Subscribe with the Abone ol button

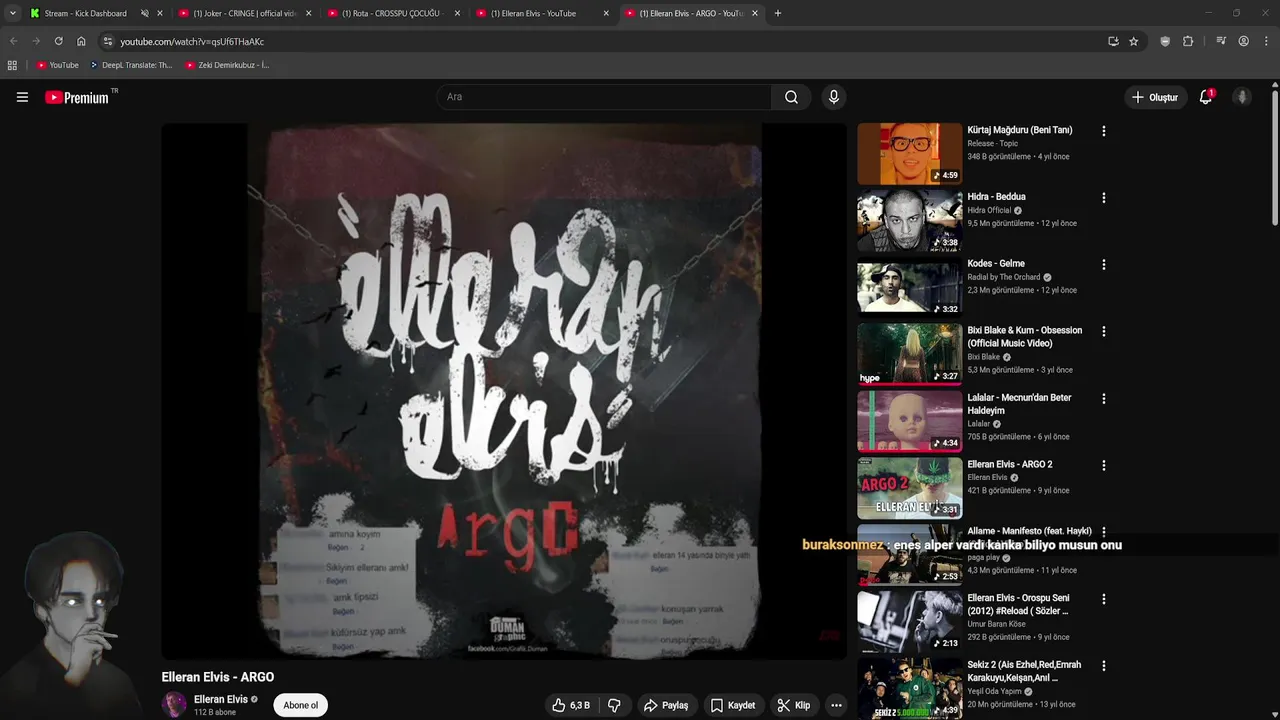[300, 705]
